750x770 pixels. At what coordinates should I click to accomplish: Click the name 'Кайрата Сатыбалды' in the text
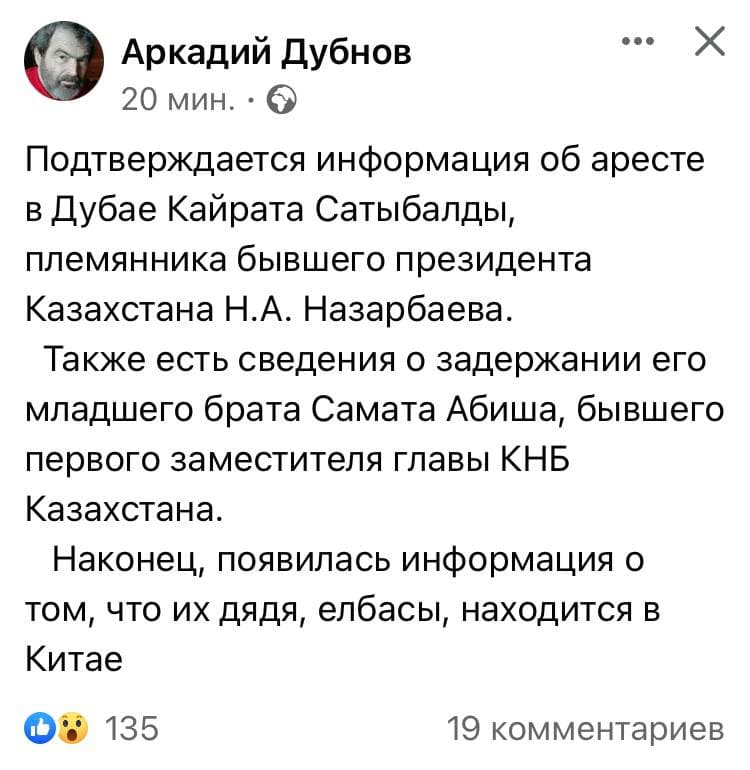[x=341, y=212]
